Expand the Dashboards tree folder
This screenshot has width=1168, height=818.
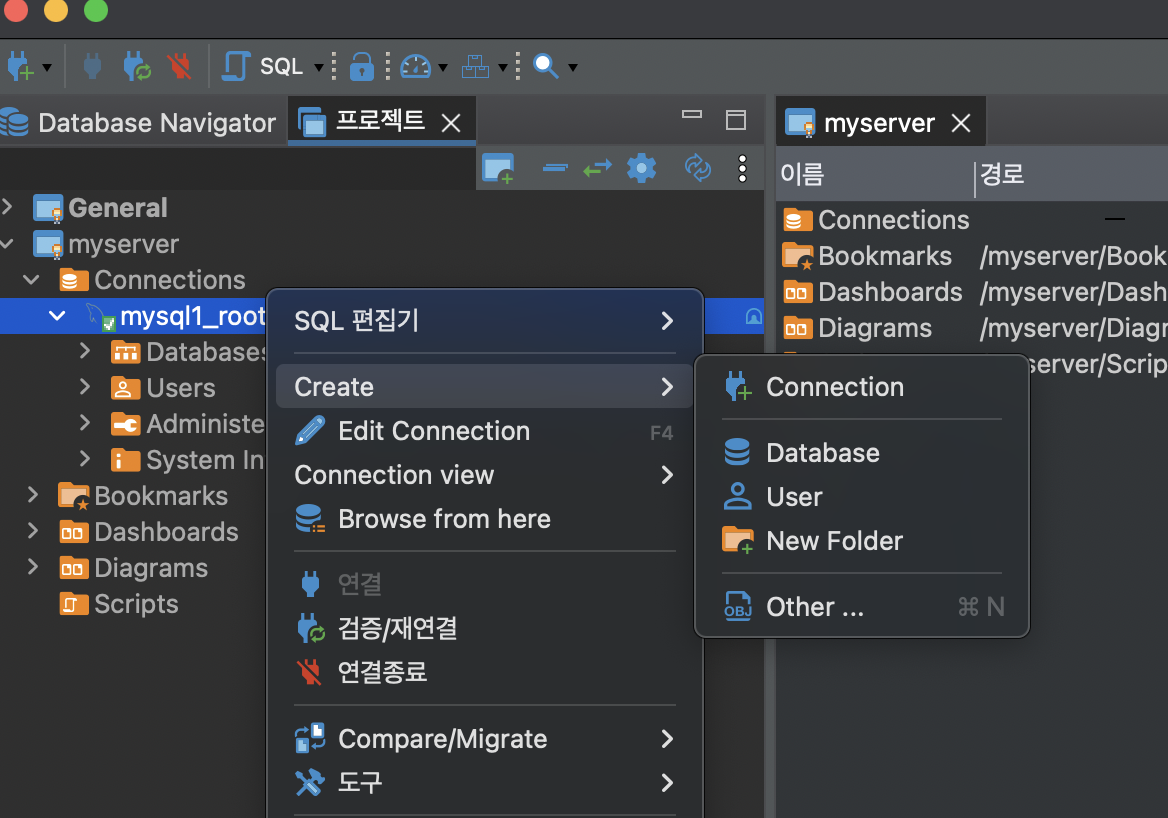click(33, 531)
